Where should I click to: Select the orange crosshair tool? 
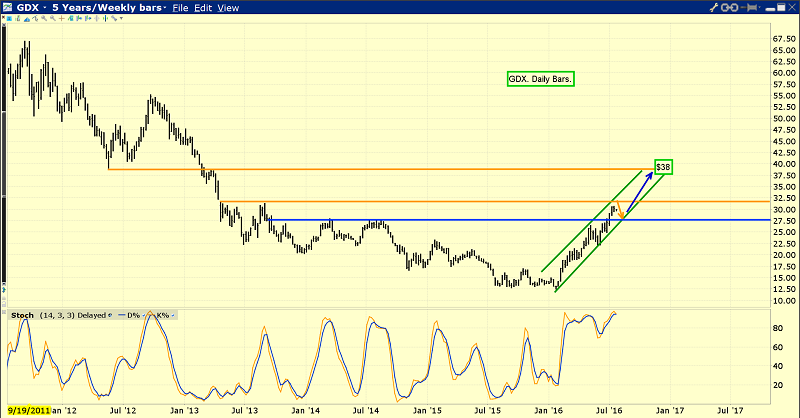(x=62, y=18)
